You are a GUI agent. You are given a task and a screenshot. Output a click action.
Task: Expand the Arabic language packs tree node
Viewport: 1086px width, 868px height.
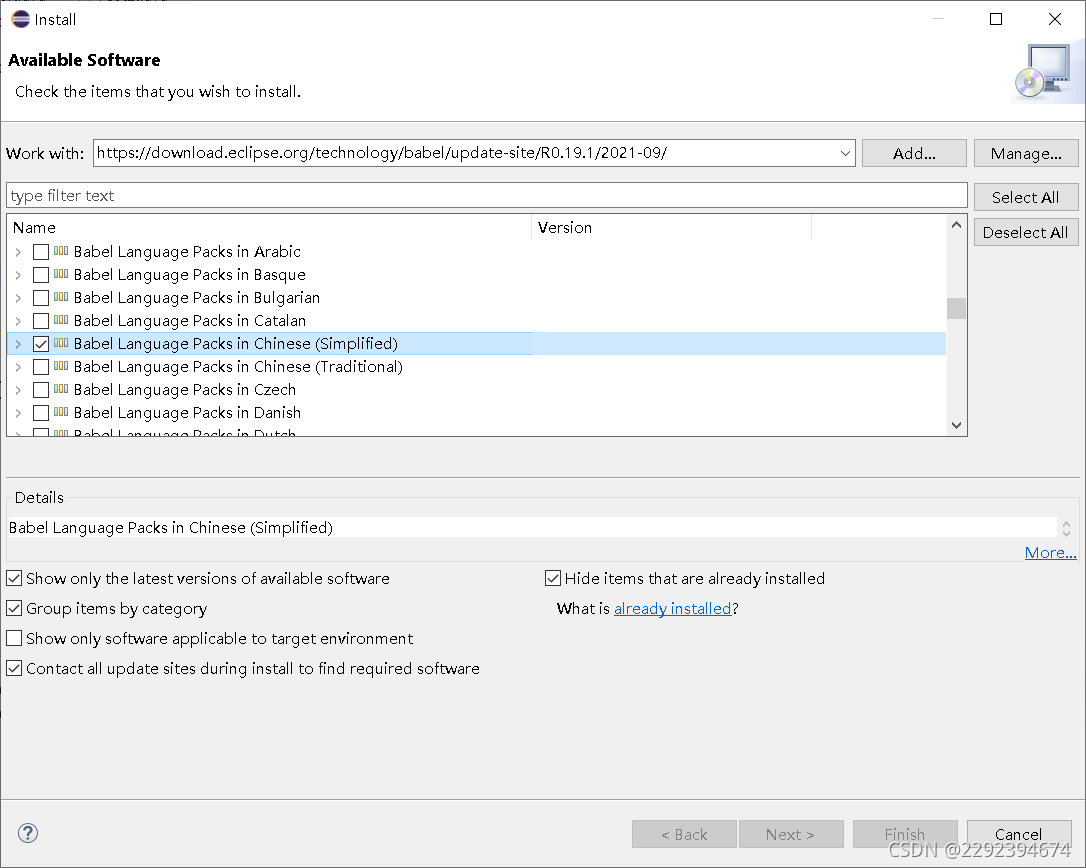click(18, 252)
